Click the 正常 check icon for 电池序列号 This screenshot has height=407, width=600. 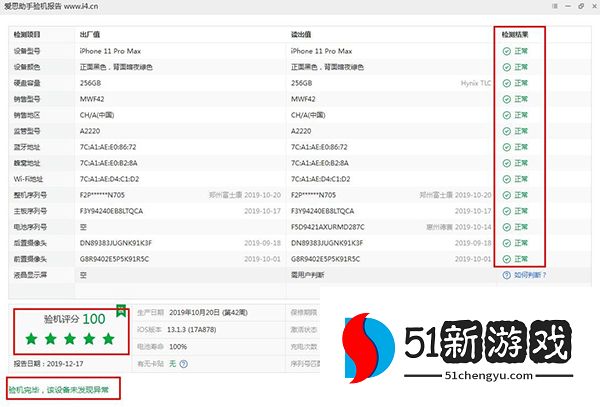[x=507, y=227]
